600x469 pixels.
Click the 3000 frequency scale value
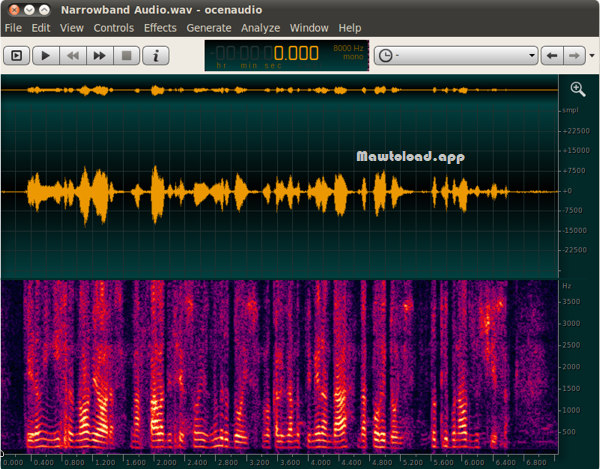click(x=571, y=324)
